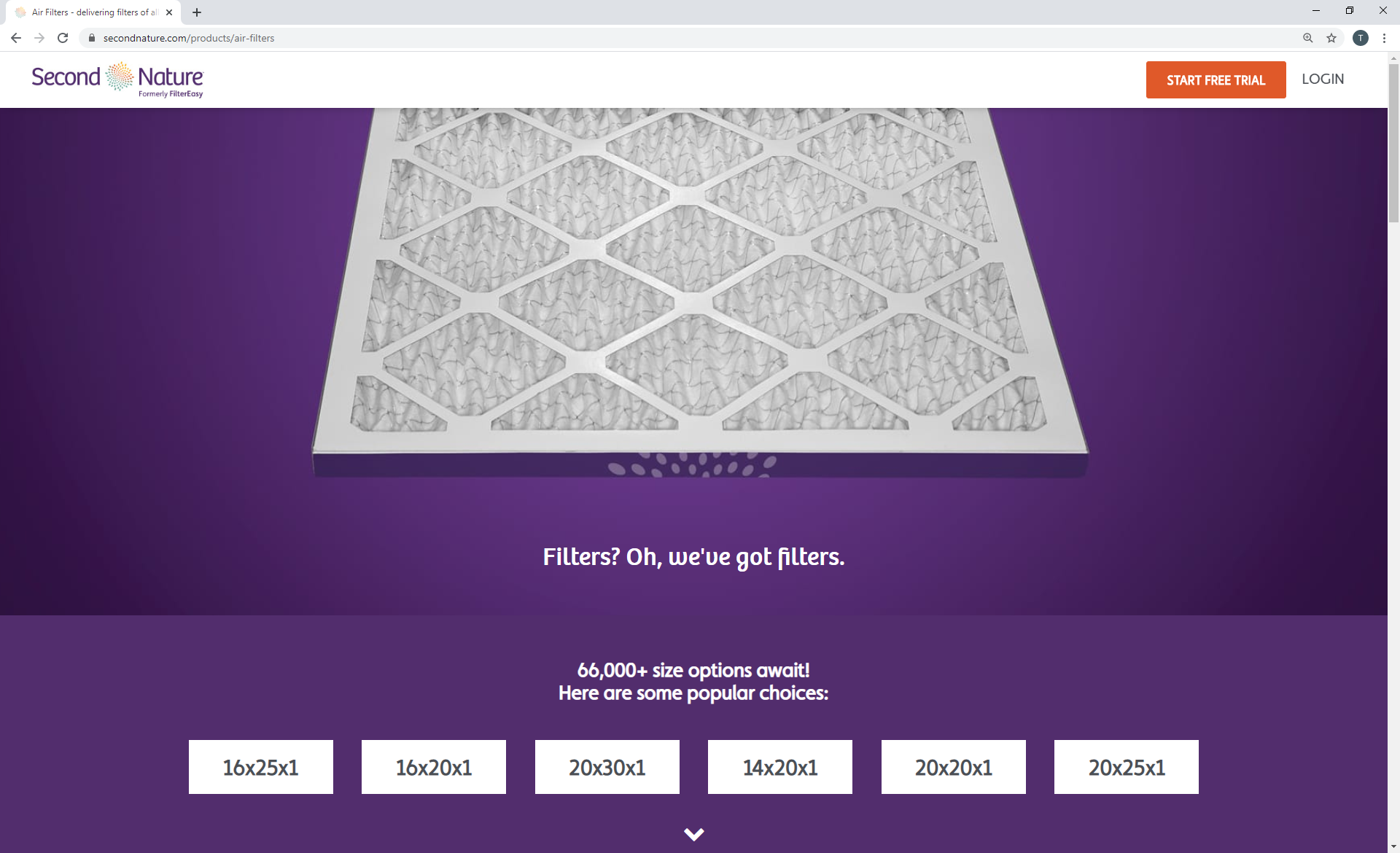Viewport: 1400px width, 853px height.
Task: Click the browser forward arrow
Action: (x=39, y=38)
